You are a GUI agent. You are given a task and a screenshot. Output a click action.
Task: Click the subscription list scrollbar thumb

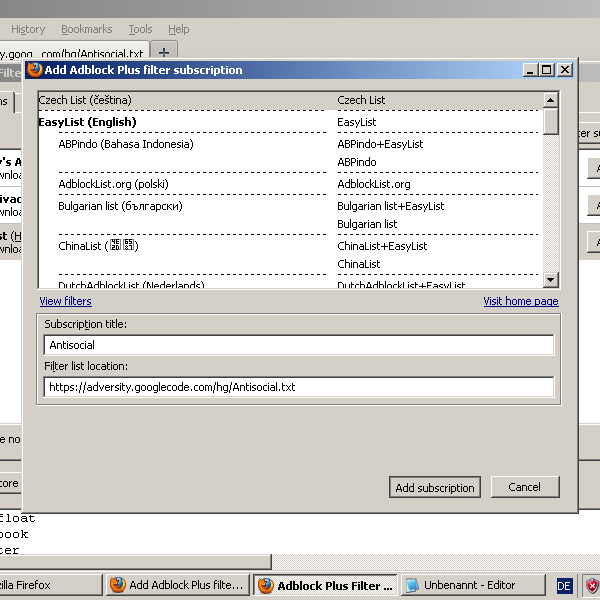click(550, 121)
